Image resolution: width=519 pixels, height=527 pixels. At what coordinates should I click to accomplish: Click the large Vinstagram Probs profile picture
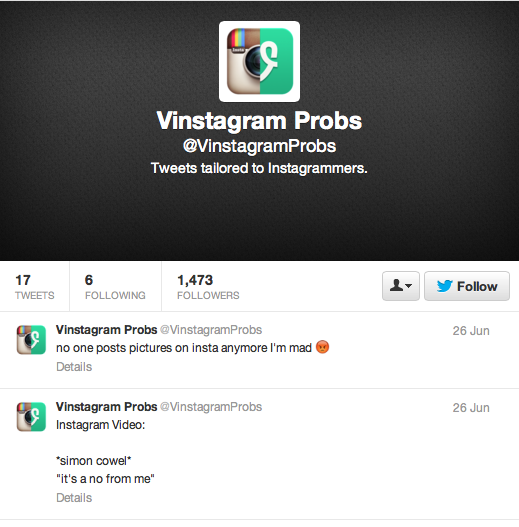[259, 62]
